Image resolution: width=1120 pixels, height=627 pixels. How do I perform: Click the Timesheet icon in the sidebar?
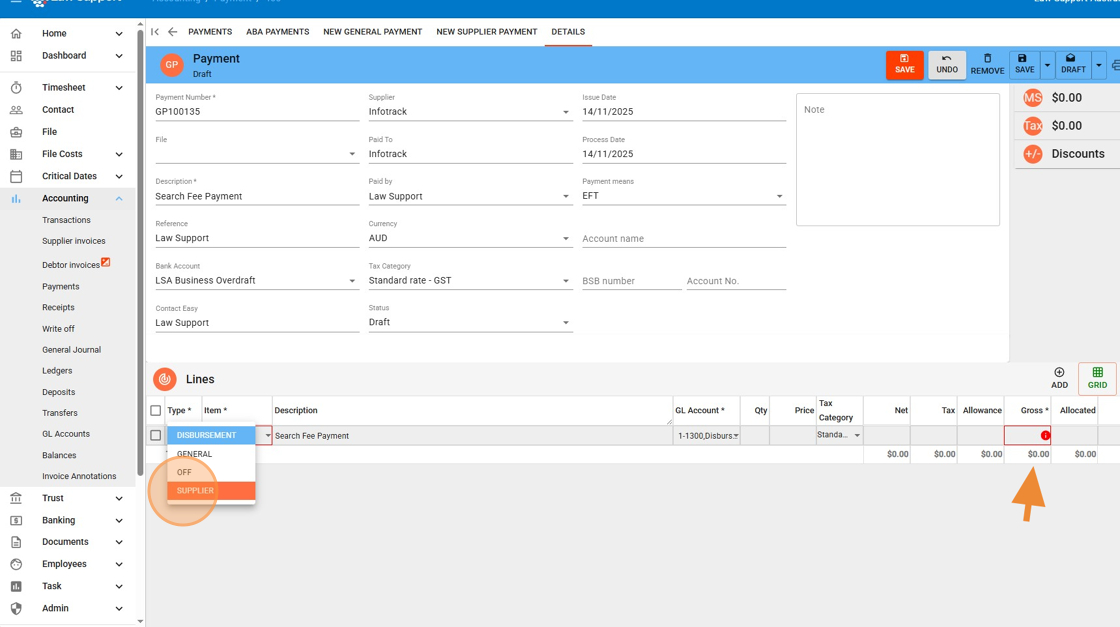[x=18, y=87]
